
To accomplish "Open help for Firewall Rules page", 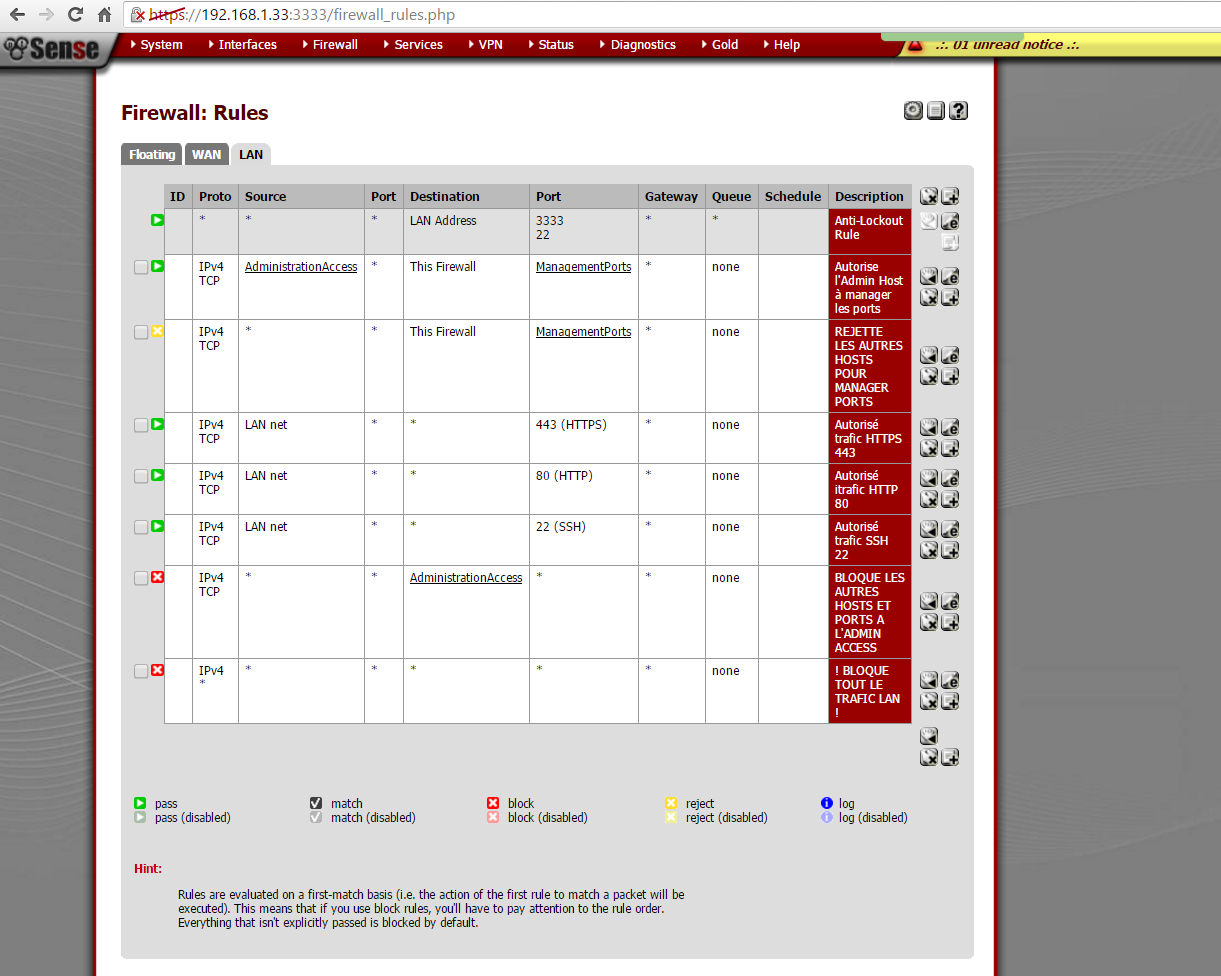I will 958,111.
